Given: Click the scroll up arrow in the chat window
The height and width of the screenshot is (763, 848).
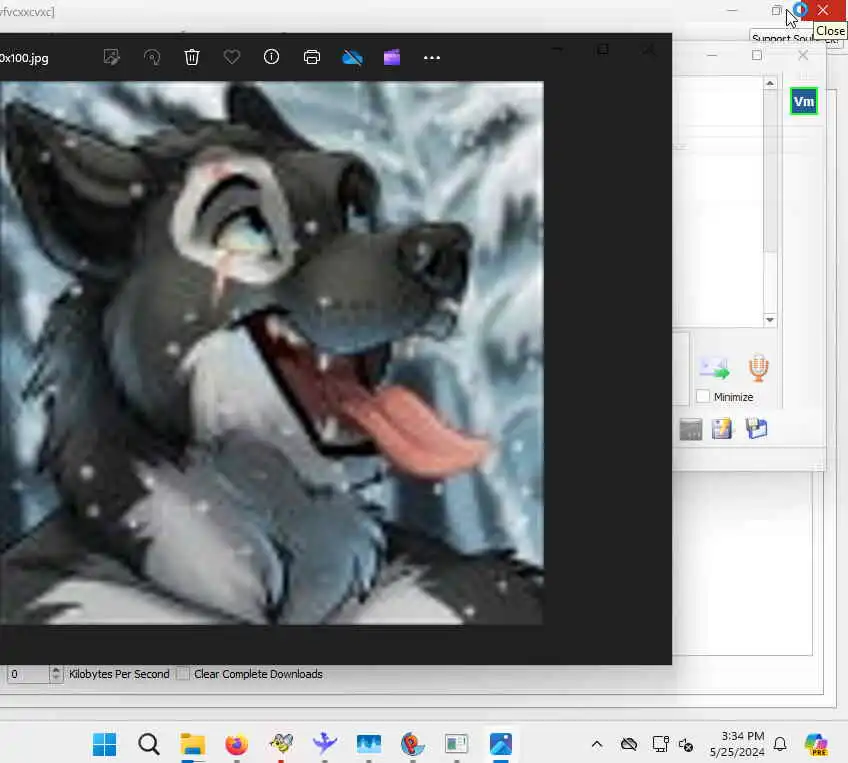Looking at the screenshot, I should click(770, 83).
